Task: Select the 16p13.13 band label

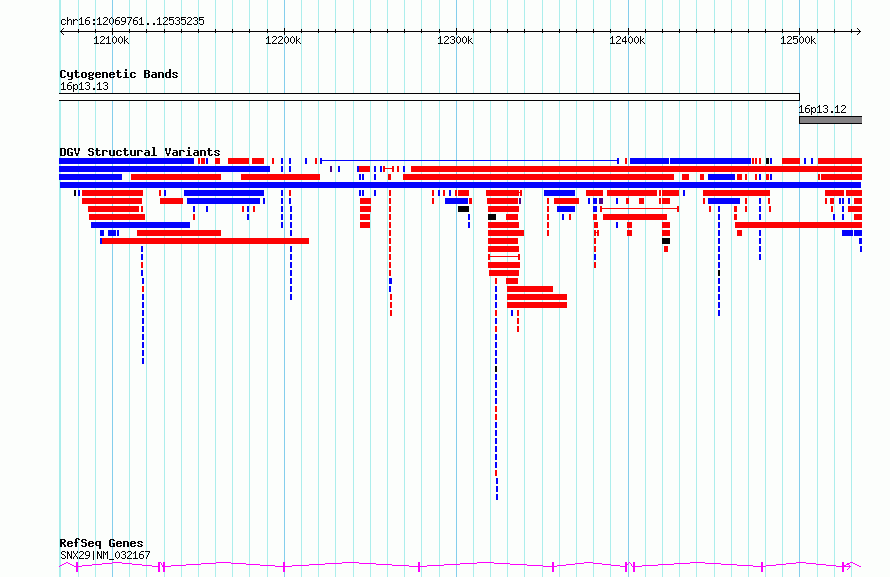Action: [x=84, y=86]
